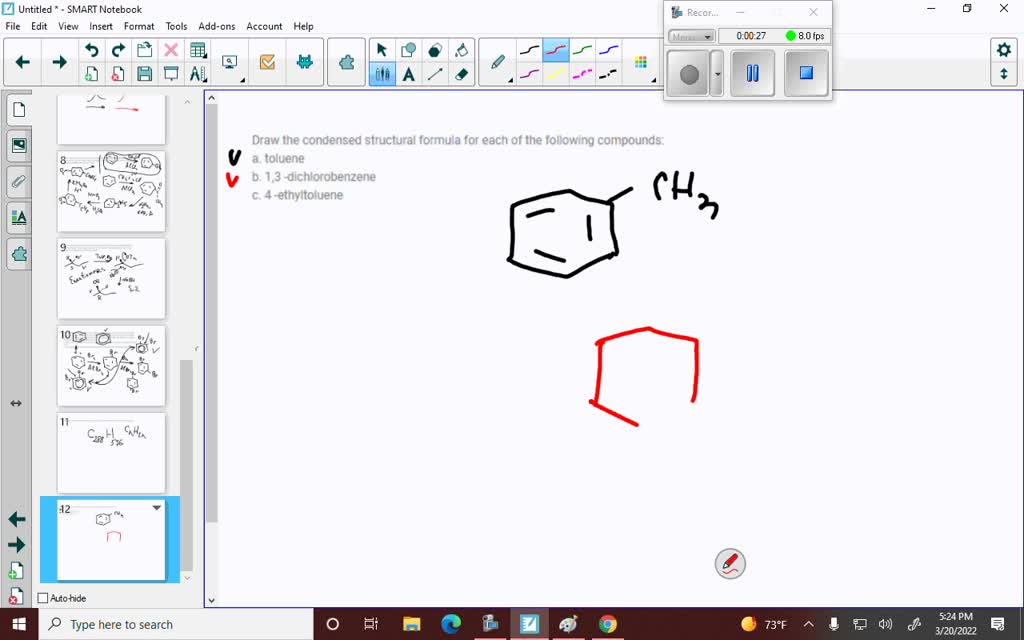Open the Attachments paperclip sidebar tab
The height and width of the screenshot is (640, 1024).
19,181
